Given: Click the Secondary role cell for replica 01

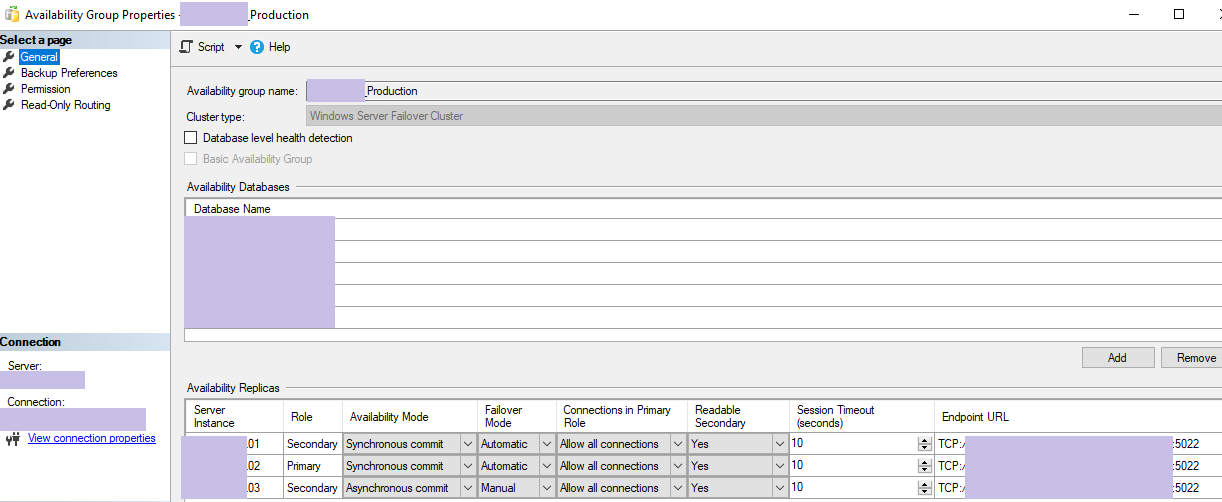Looking at the screenshot, I should [312, 444].
